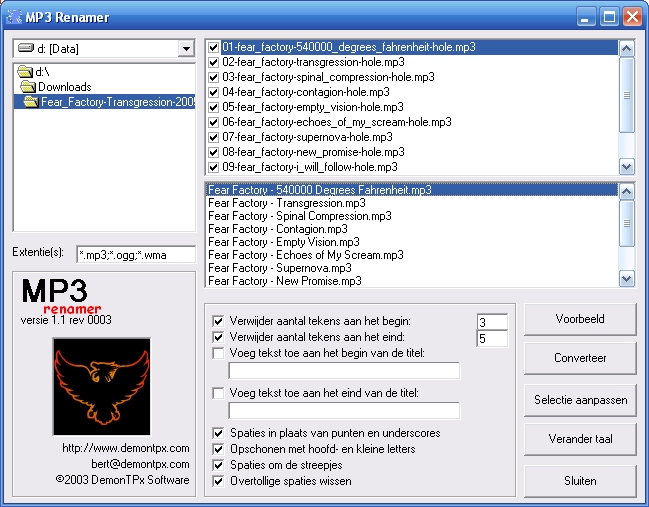
Task: Select 'Fear Factory - Transgression.mp3' preview row
Action: click(412, 203)
